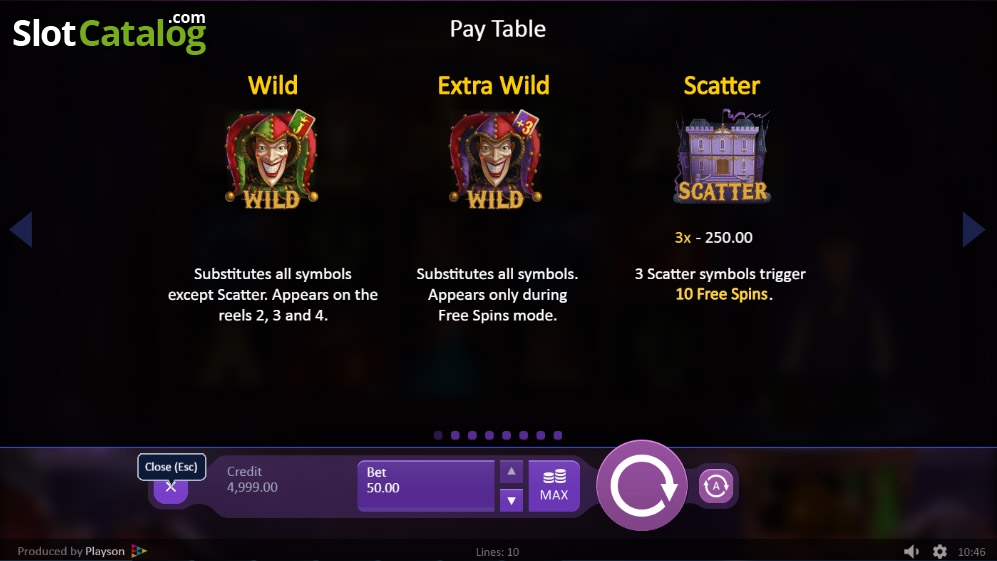This screenshot has width=997, height=561.
Task: Click the Extra Wild +3 jester symbol
Action: point(495,159)
